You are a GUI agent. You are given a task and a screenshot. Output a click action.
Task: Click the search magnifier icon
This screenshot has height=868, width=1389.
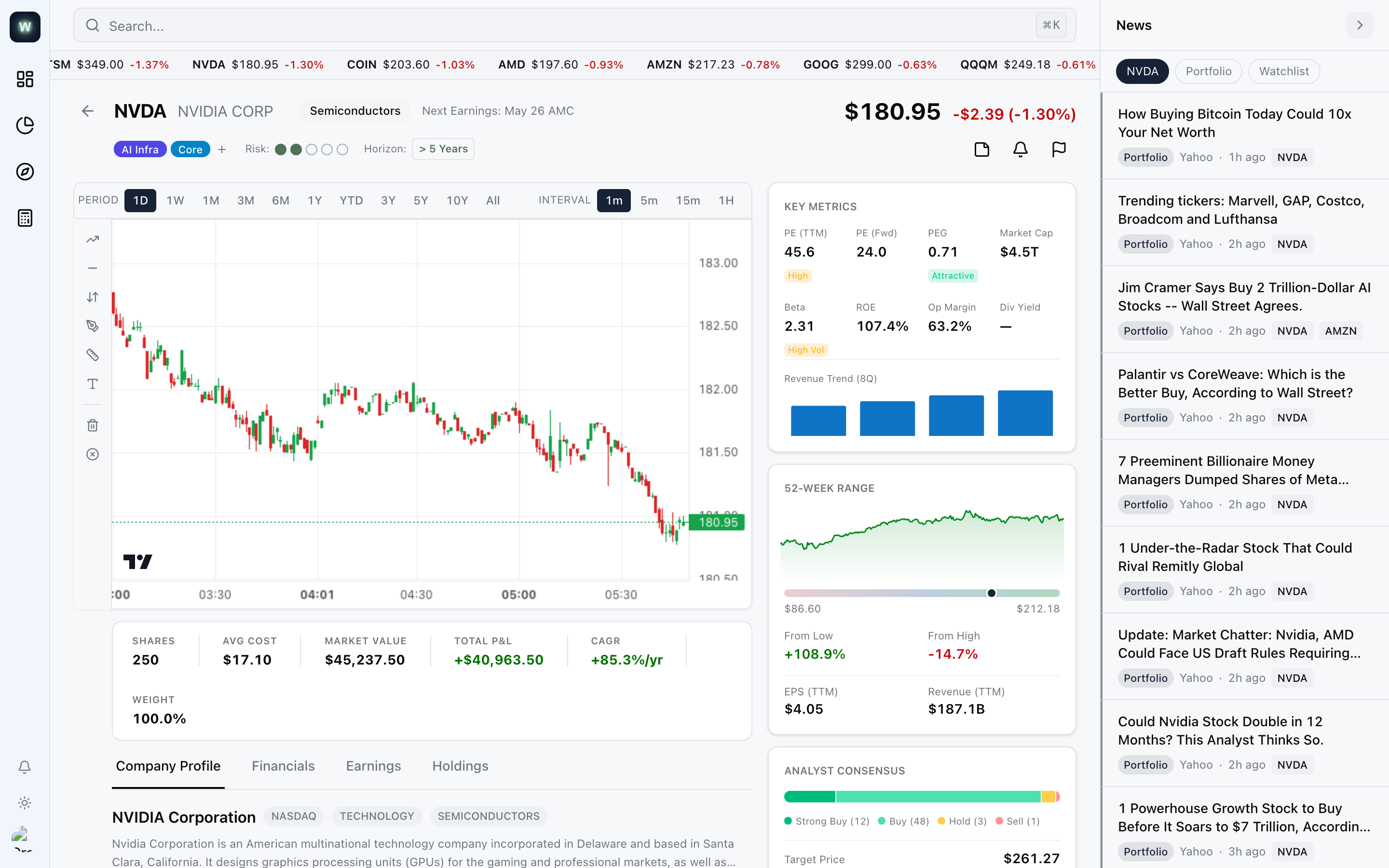click(93, 25)
